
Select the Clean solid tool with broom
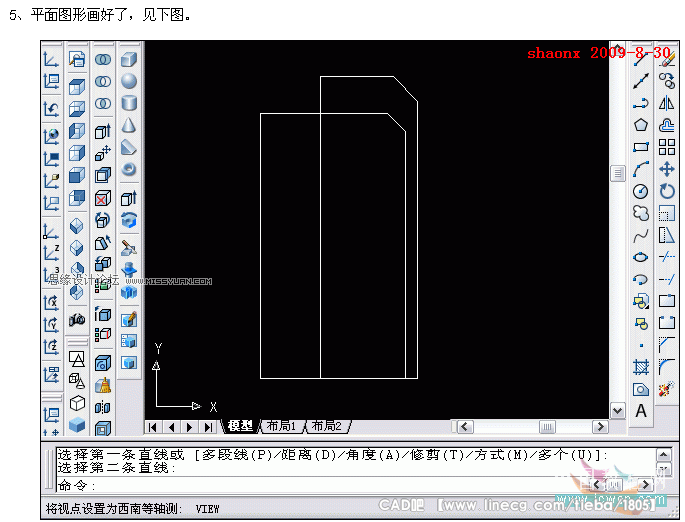(x=103, y=385)
